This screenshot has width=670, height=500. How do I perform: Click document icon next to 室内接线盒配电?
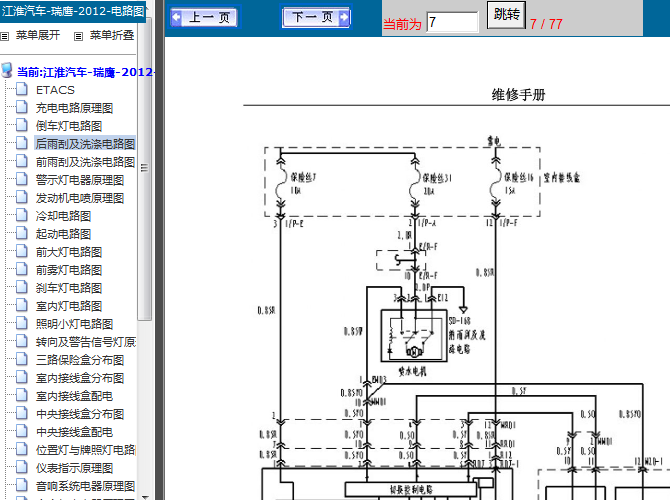(x=22, y=394)
